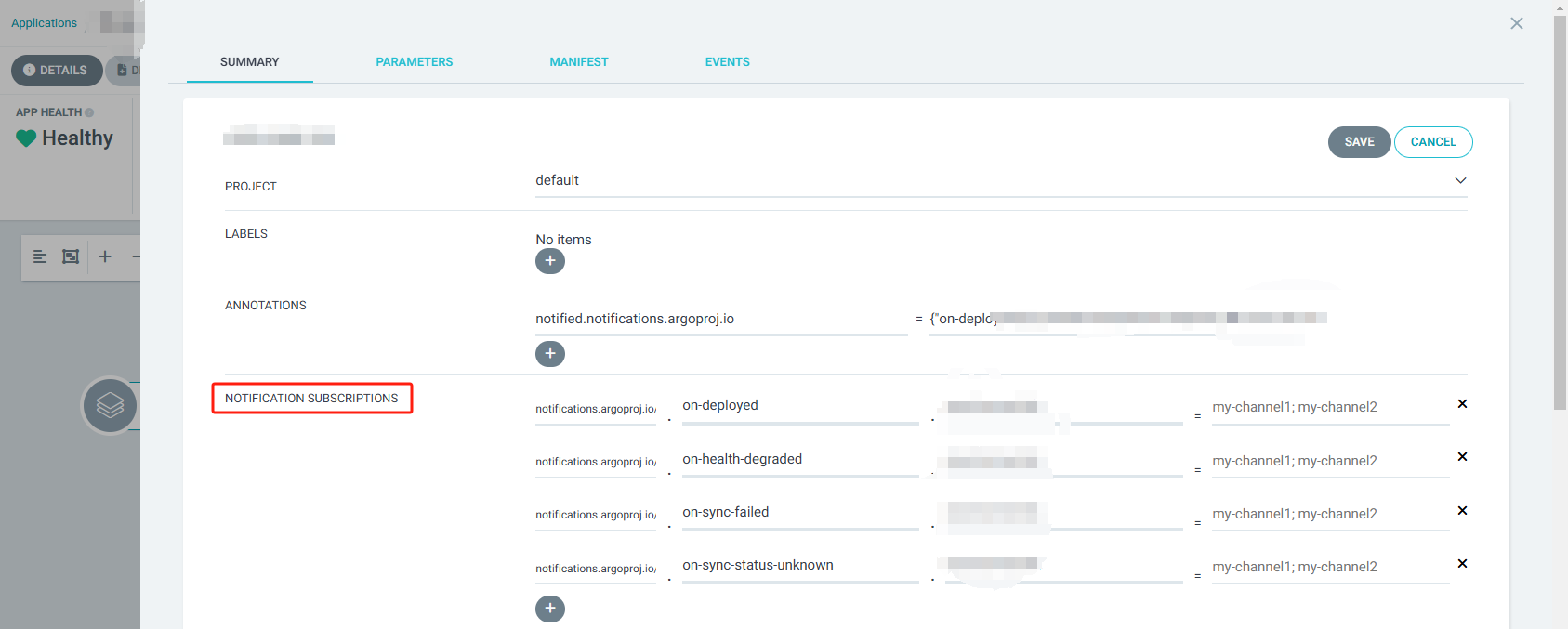The image size is (1568, 629).
Task: Open the on-deployed trigger field
Action: 799,406
